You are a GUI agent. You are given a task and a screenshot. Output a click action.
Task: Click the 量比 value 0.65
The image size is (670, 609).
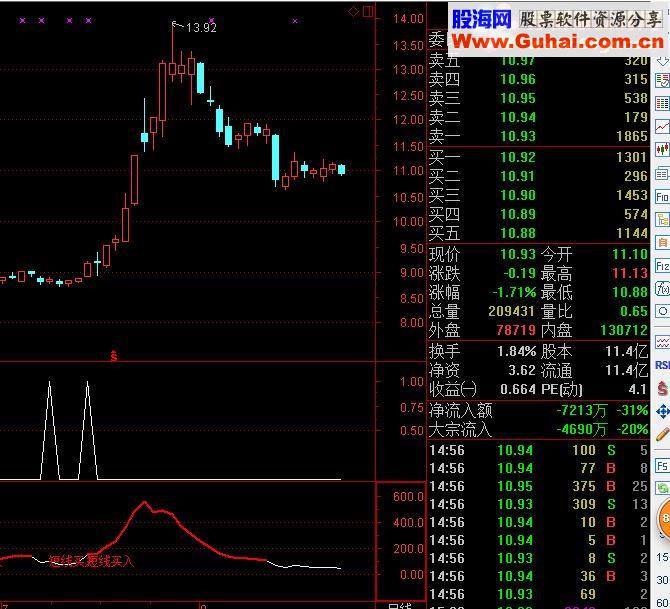[634, 311]
